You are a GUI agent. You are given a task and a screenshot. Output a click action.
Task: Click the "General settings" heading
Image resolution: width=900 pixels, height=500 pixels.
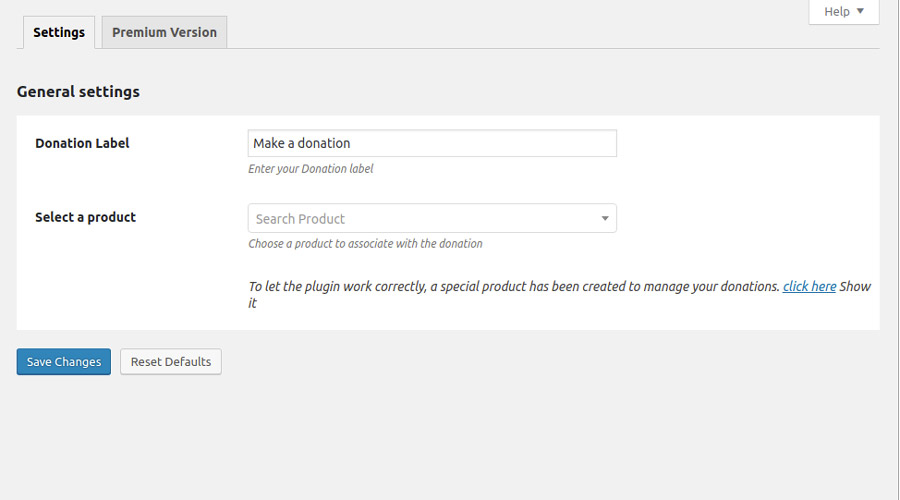(x=78, y=92)
